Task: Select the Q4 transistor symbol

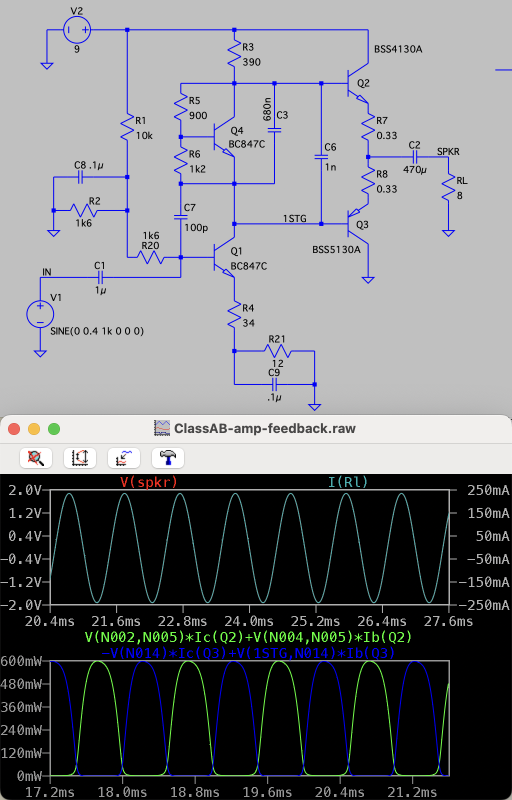Action: pos(224,138)
